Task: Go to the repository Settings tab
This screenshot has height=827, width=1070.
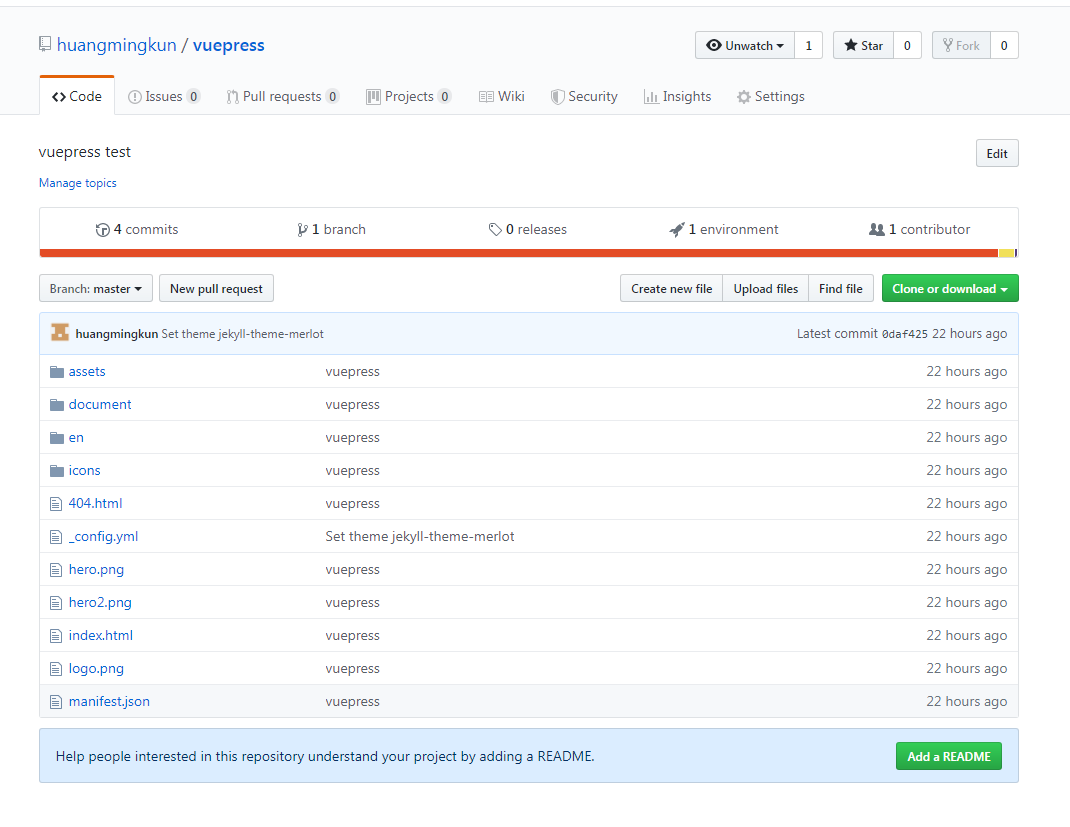Action: tap(770, 97)
